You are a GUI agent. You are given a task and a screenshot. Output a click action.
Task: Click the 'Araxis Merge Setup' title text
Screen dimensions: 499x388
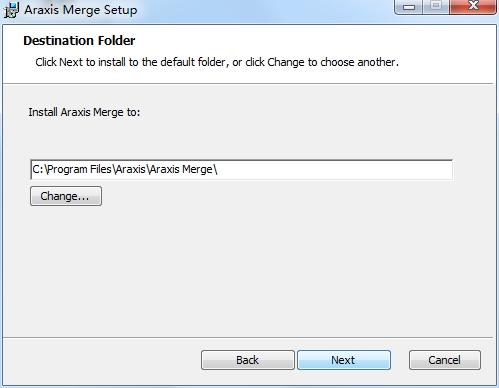point(81,10)
